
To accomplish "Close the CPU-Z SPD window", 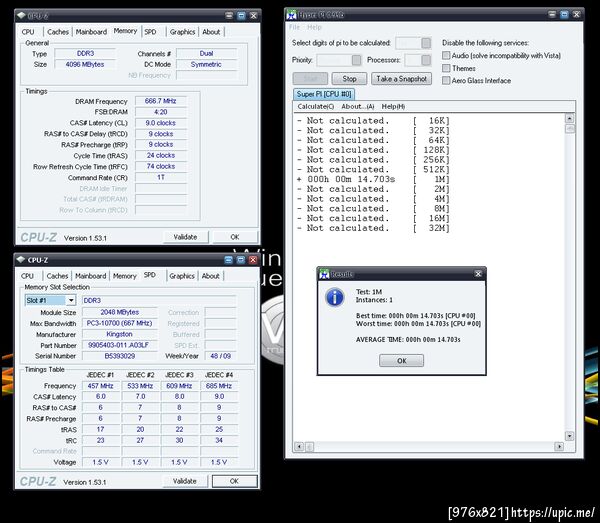I will (x=253, y=260).
